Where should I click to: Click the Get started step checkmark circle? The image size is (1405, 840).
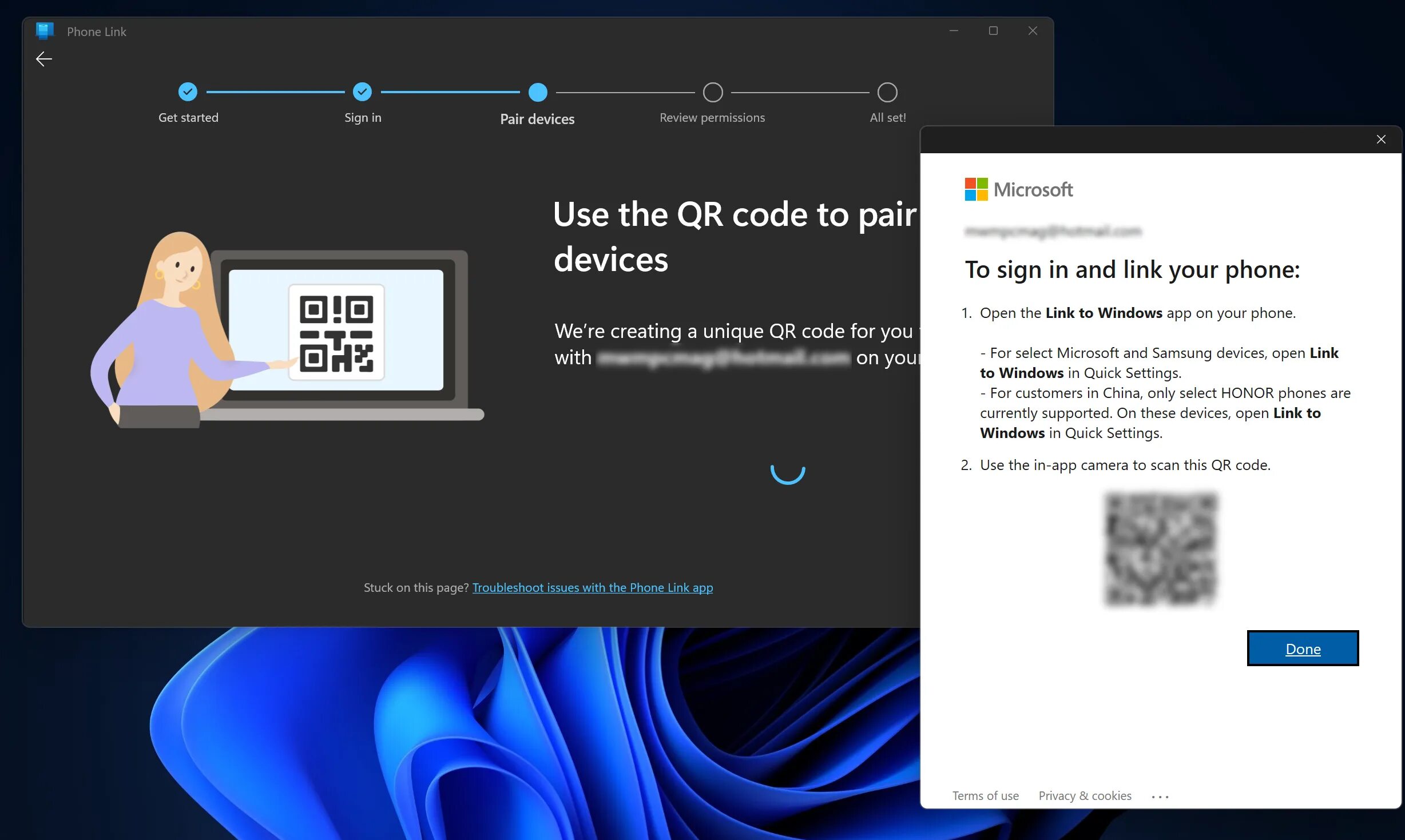tap(188, 91)
